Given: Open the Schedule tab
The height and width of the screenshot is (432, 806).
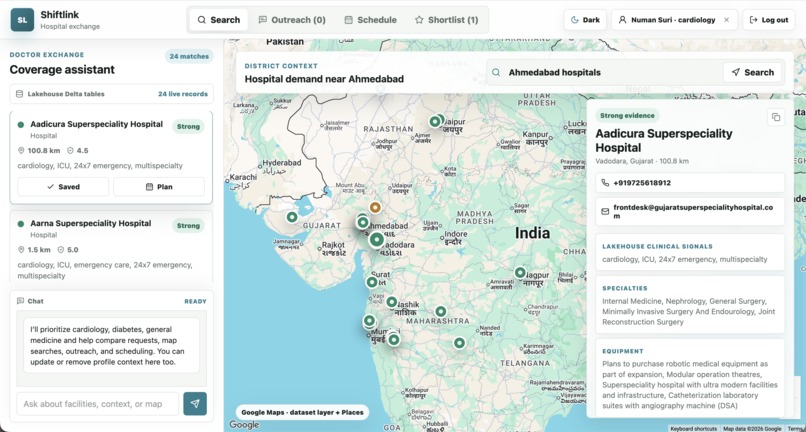Looking at the screenshot, I should point(370,20).
